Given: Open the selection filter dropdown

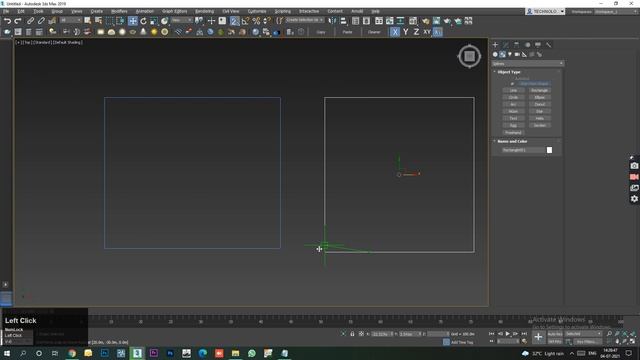Looking at the screenshot, I should [71, 20].
